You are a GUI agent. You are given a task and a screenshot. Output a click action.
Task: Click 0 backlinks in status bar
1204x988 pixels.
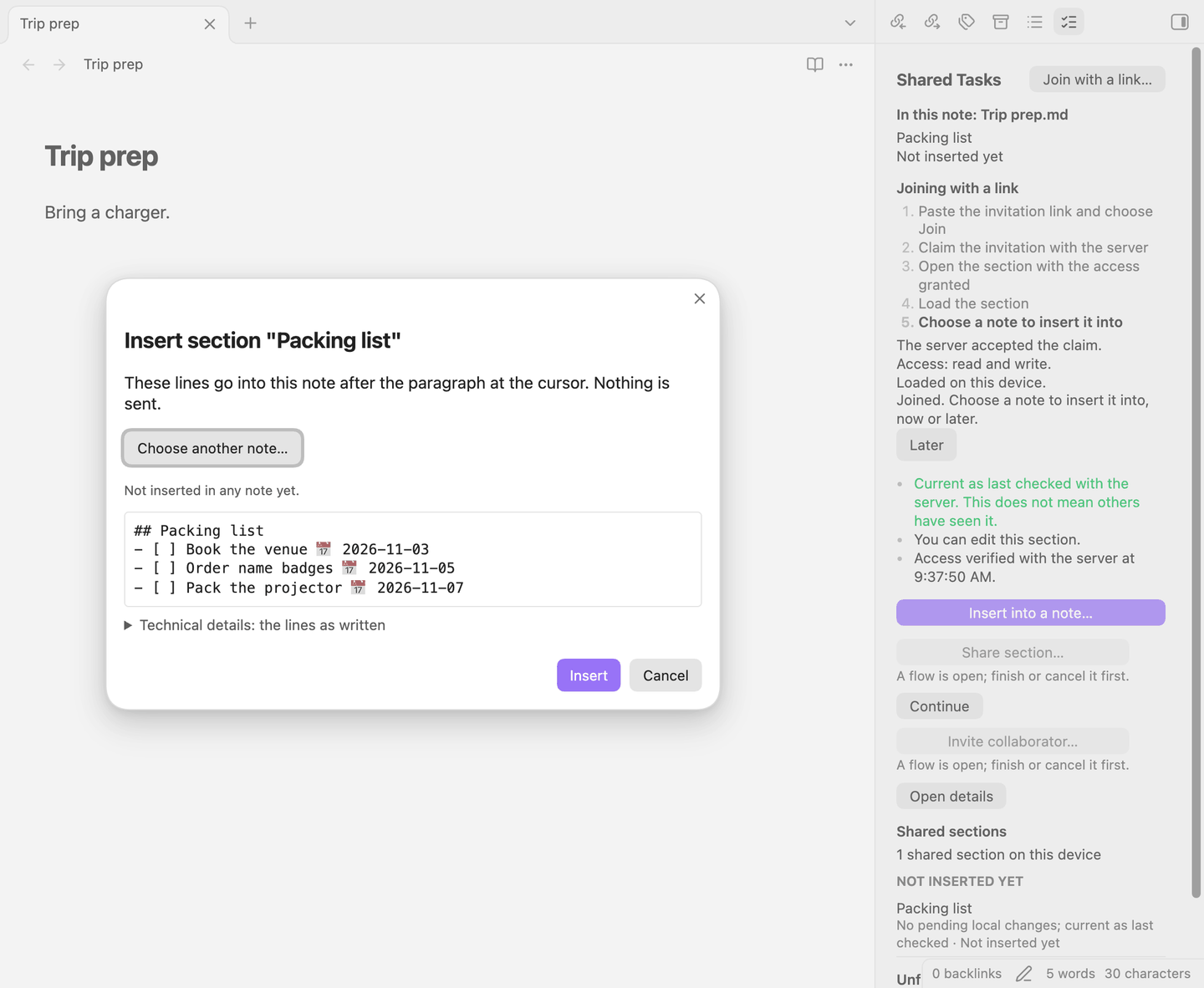(967, 974)
